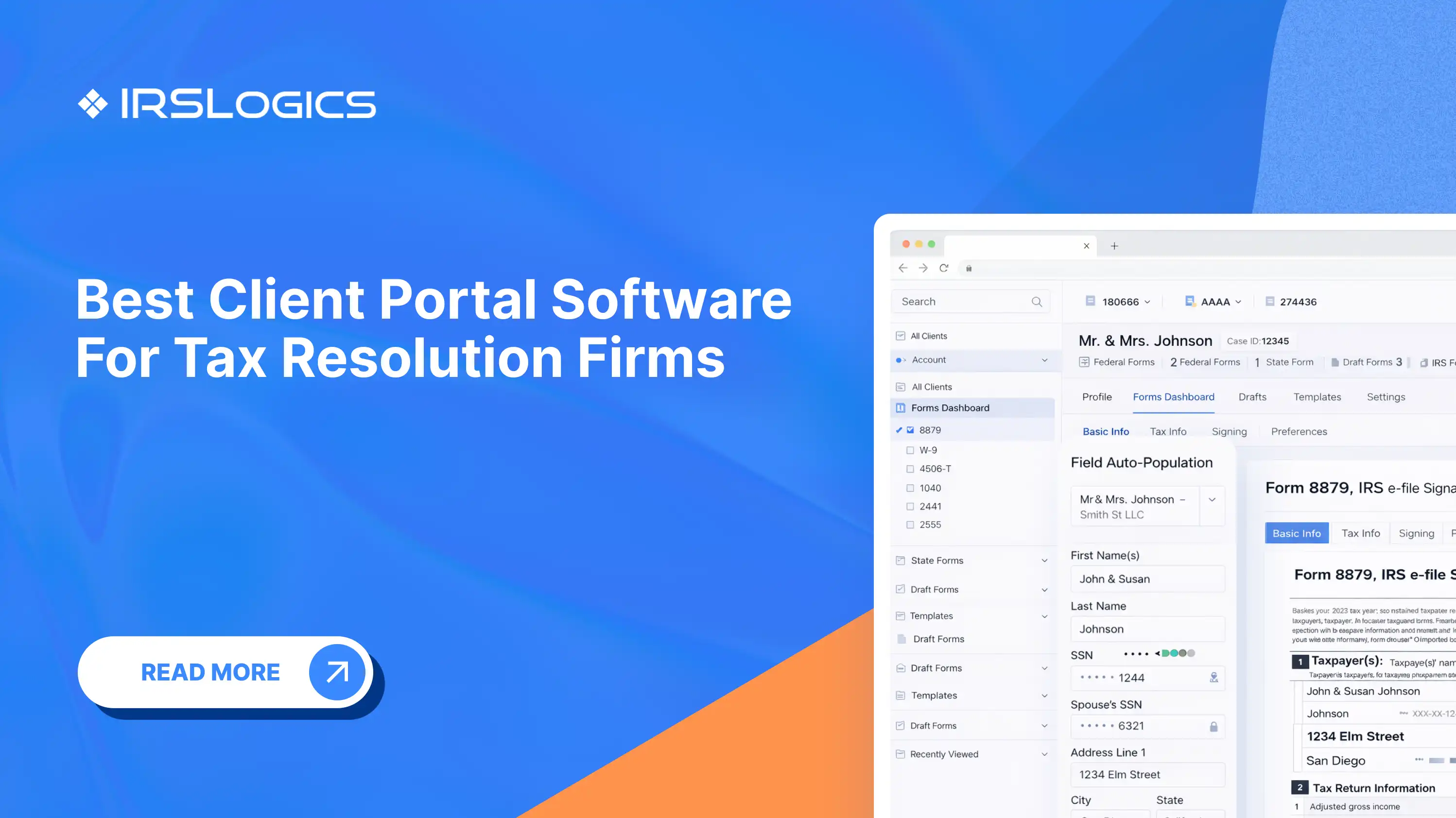Open a new browser tab with plus icon
The width and height of the screenshot is (1456, 818).
pyautogui.click(x=1114, y=246)
